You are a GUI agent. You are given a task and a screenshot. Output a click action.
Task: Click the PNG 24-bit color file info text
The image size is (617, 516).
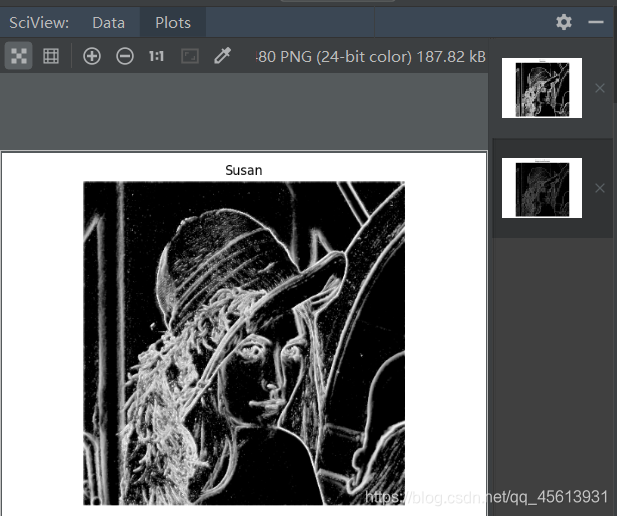[371, 57]
